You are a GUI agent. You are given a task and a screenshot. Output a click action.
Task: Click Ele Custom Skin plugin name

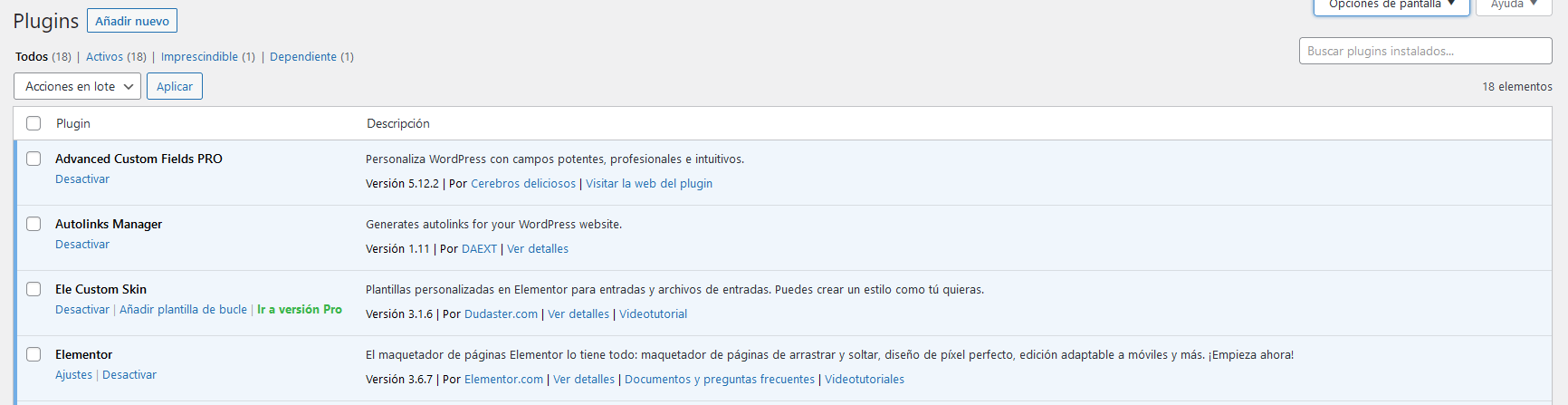pyautogui.click(x=100, y=289)
